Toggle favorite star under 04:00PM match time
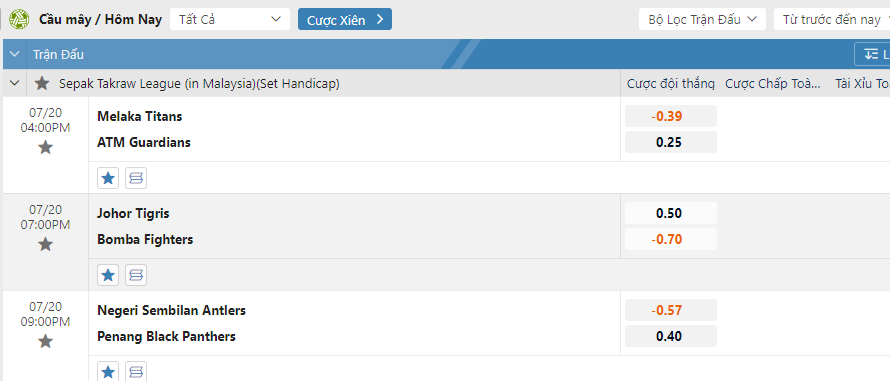The height and width of the screenshot is (381, 890). coord(45,148)
